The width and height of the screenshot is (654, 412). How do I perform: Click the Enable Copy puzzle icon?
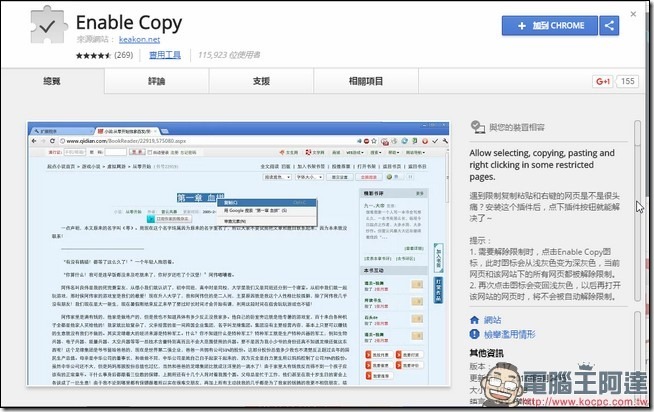[48, 25]
